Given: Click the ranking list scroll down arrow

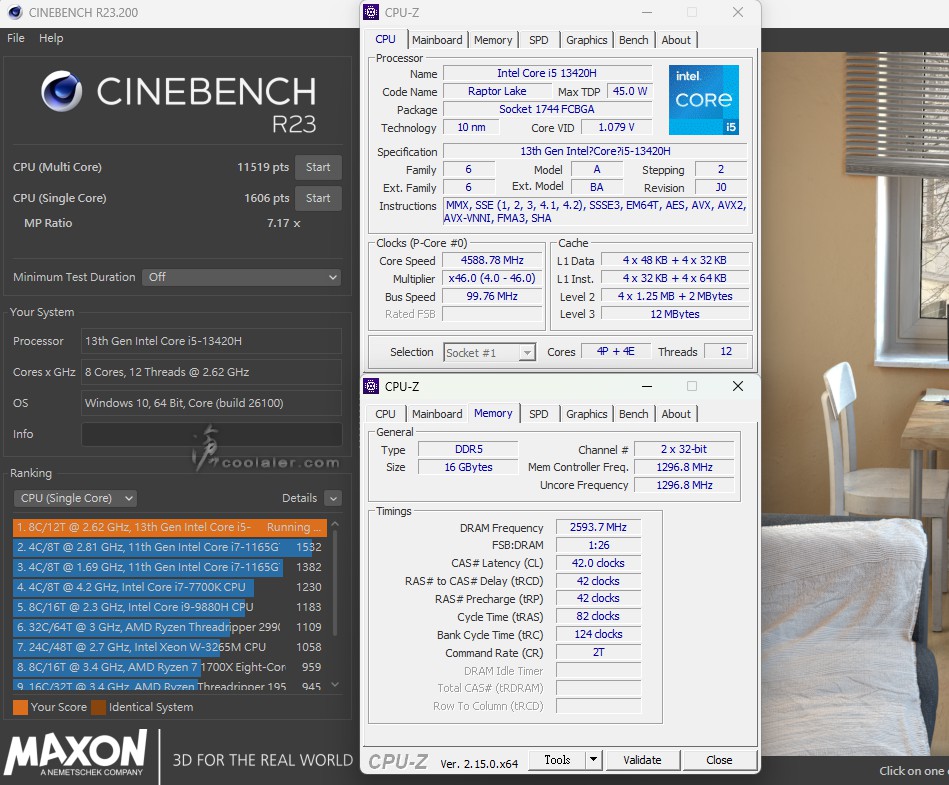Looking at the screenshot, I should tap(335, 685).
